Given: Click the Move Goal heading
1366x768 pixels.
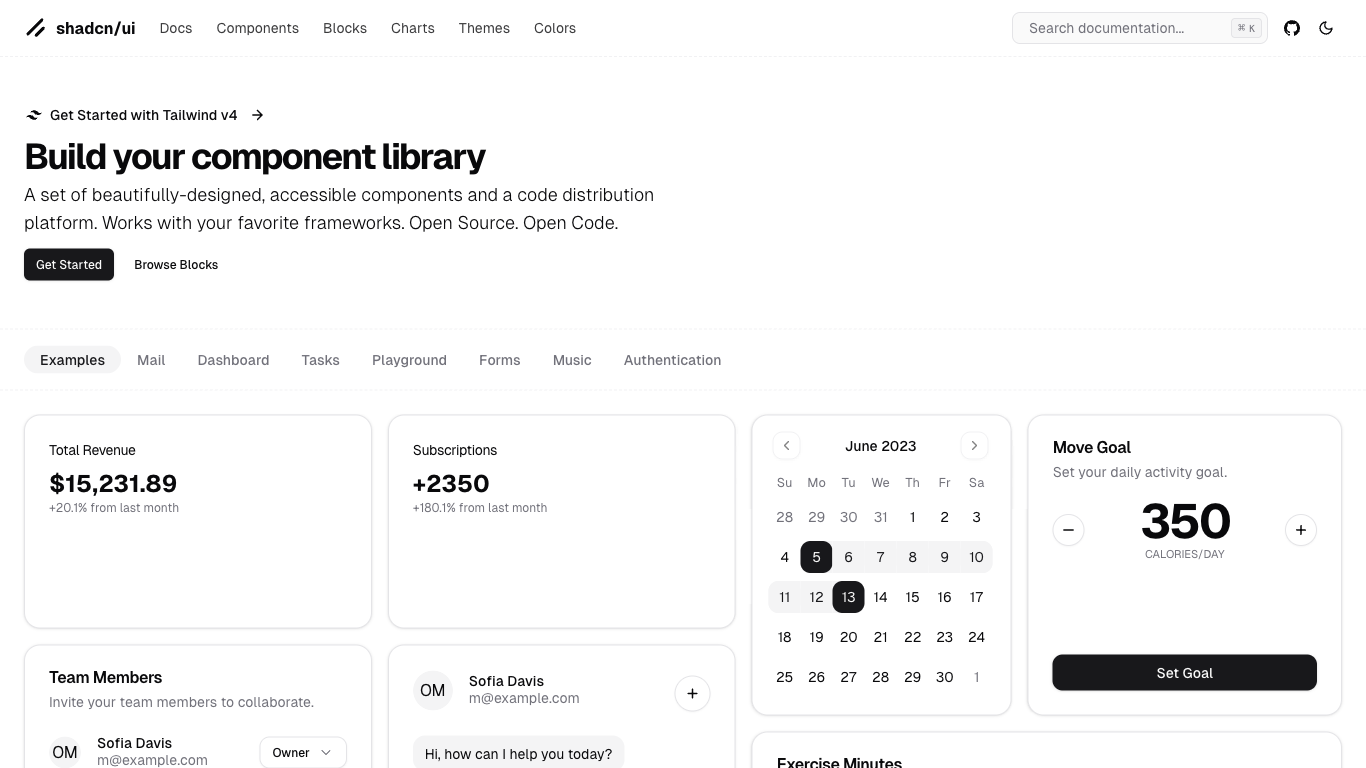Looking at the screenshot, I should (x=1092, y=447).
